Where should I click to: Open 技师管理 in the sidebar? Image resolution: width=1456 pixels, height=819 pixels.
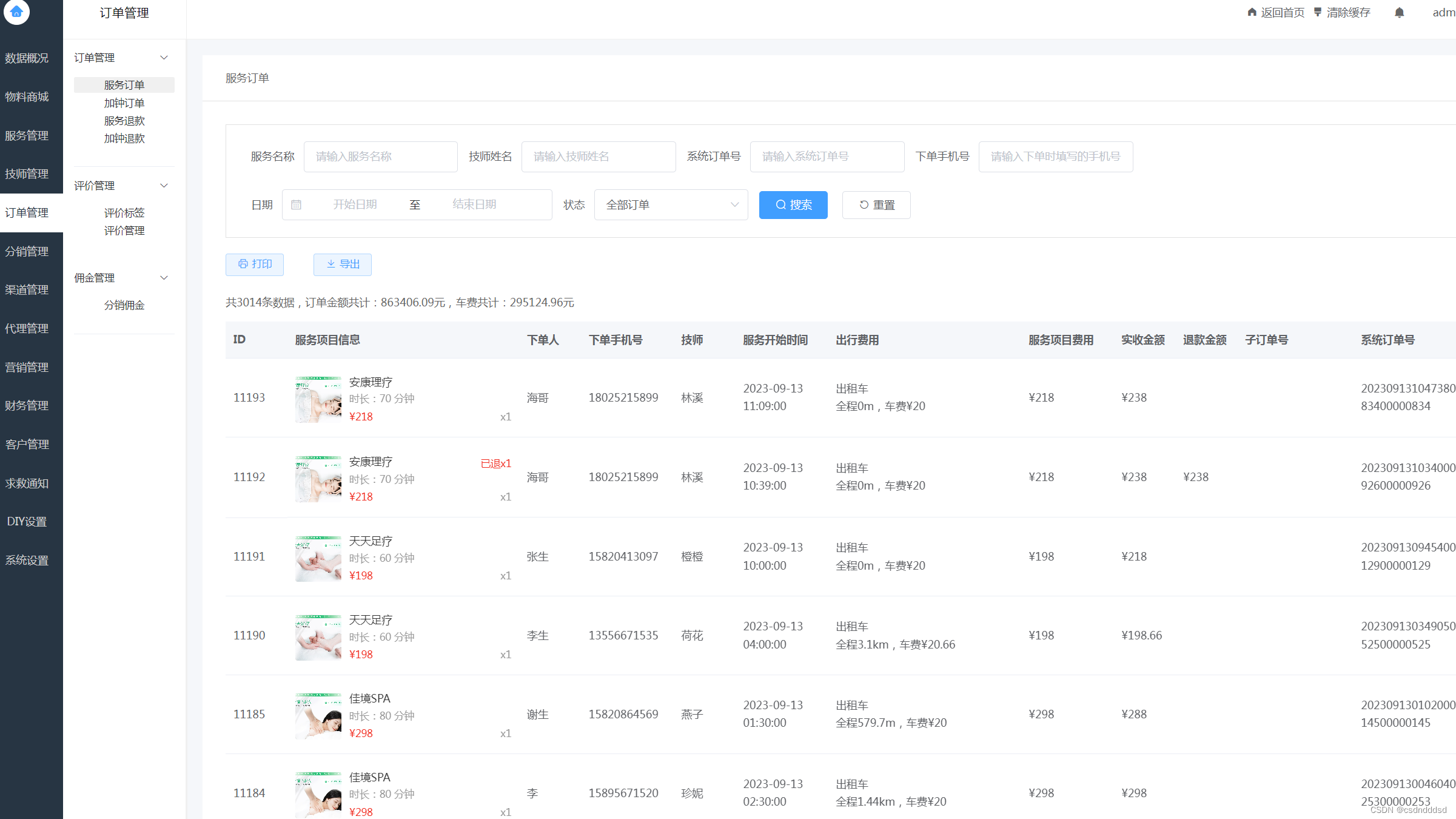(x=27, y=174)
